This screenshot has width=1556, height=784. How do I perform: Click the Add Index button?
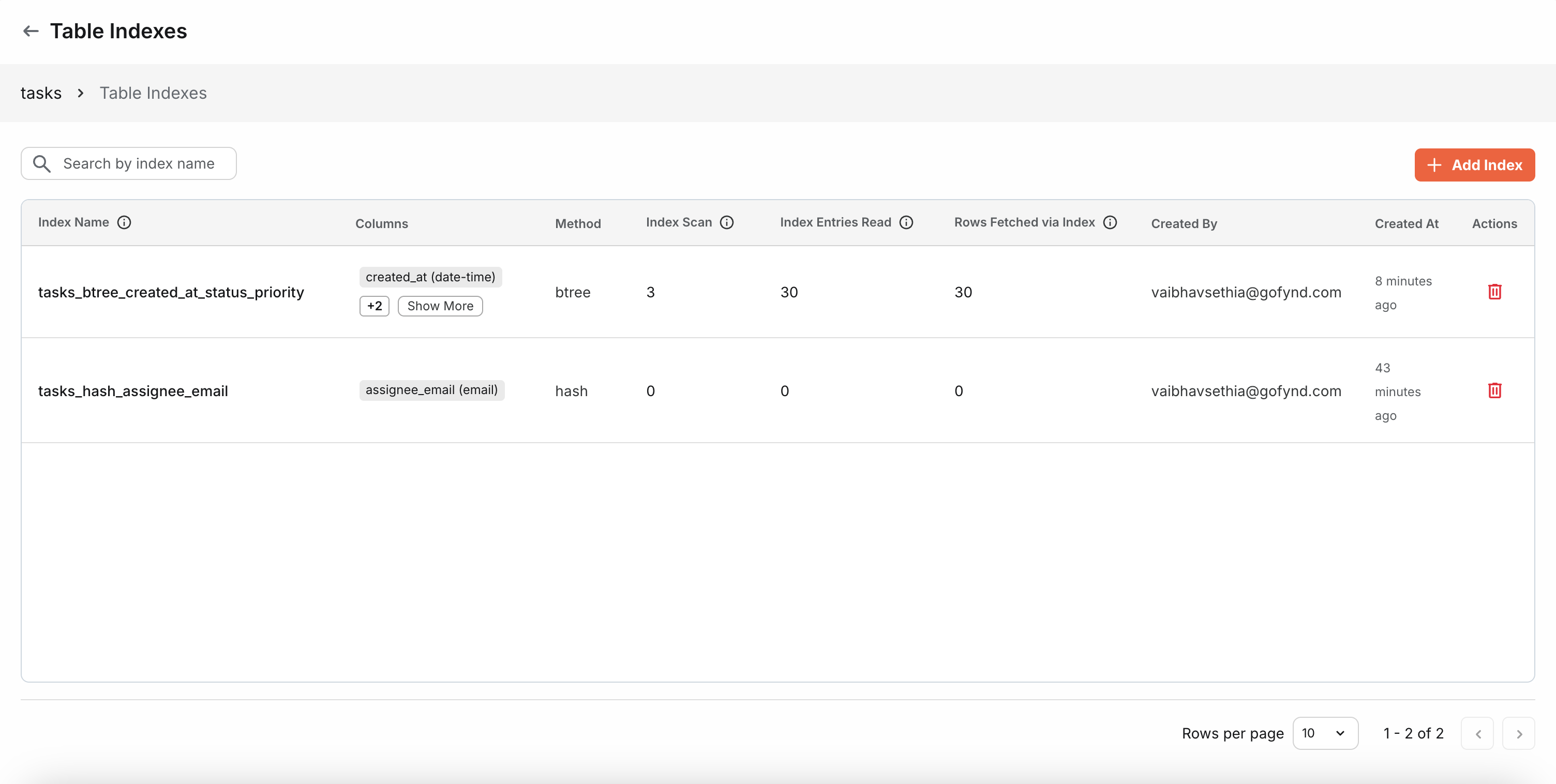[1474, 164]
